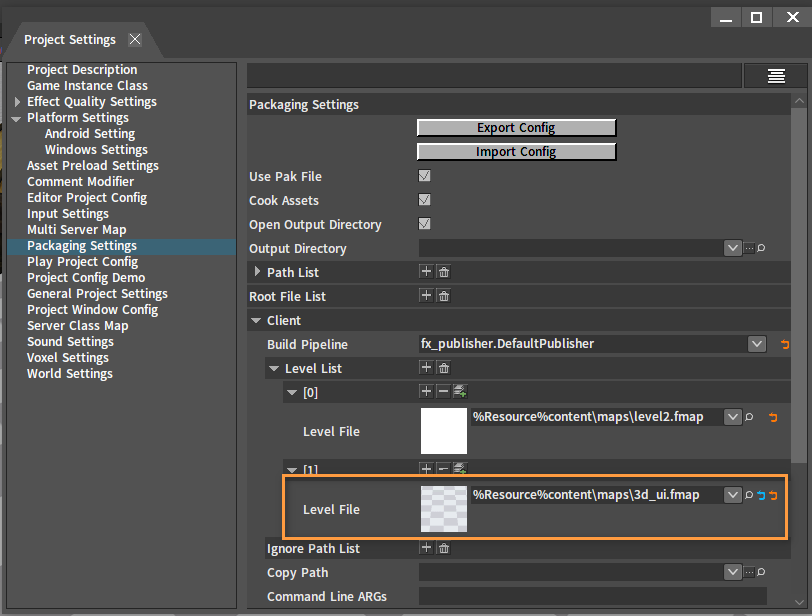Open Asset Preload Settings
812x616 pixels.
click(93, 166)
